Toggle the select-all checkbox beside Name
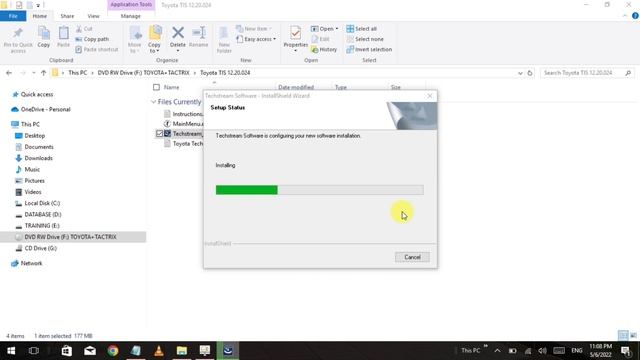640x360 pixels. pyautogui.click(x=156, y=87)
